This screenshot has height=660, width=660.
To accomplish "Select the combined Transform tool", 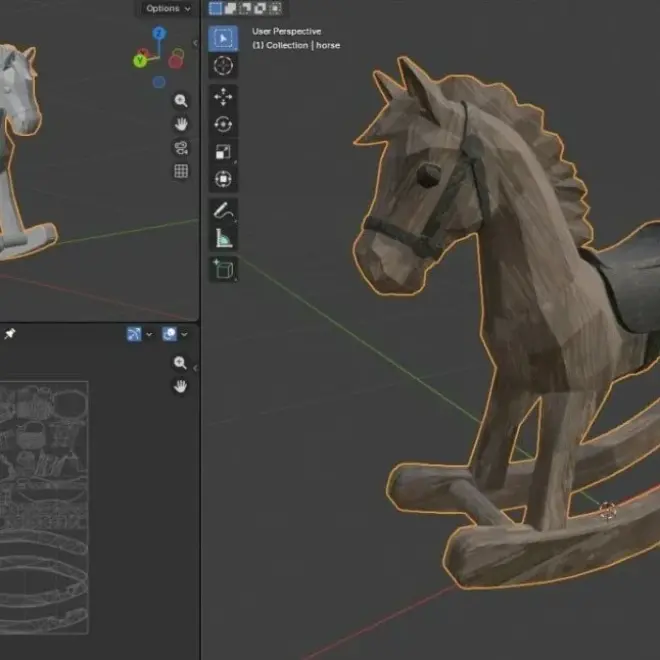I will coord(223,180).
